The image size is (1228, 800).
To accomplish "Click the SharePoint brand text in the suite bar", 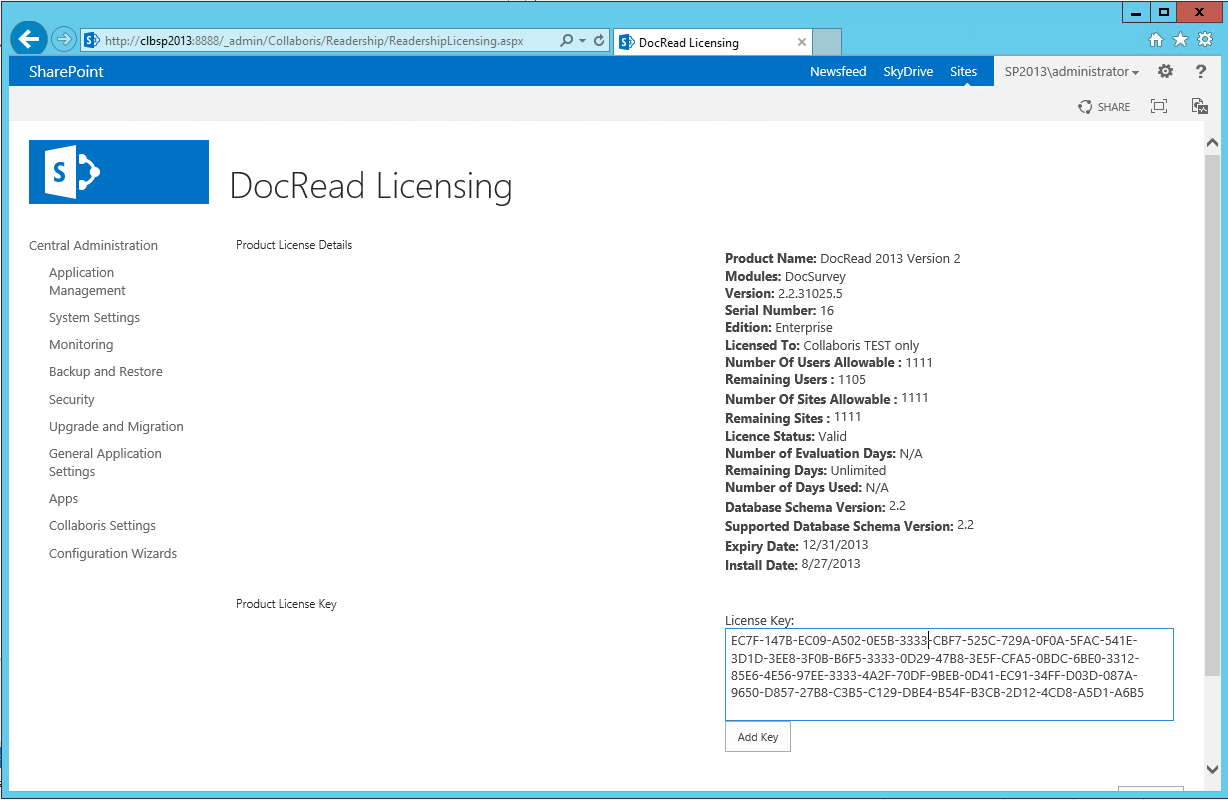I will tap(66, 72).
